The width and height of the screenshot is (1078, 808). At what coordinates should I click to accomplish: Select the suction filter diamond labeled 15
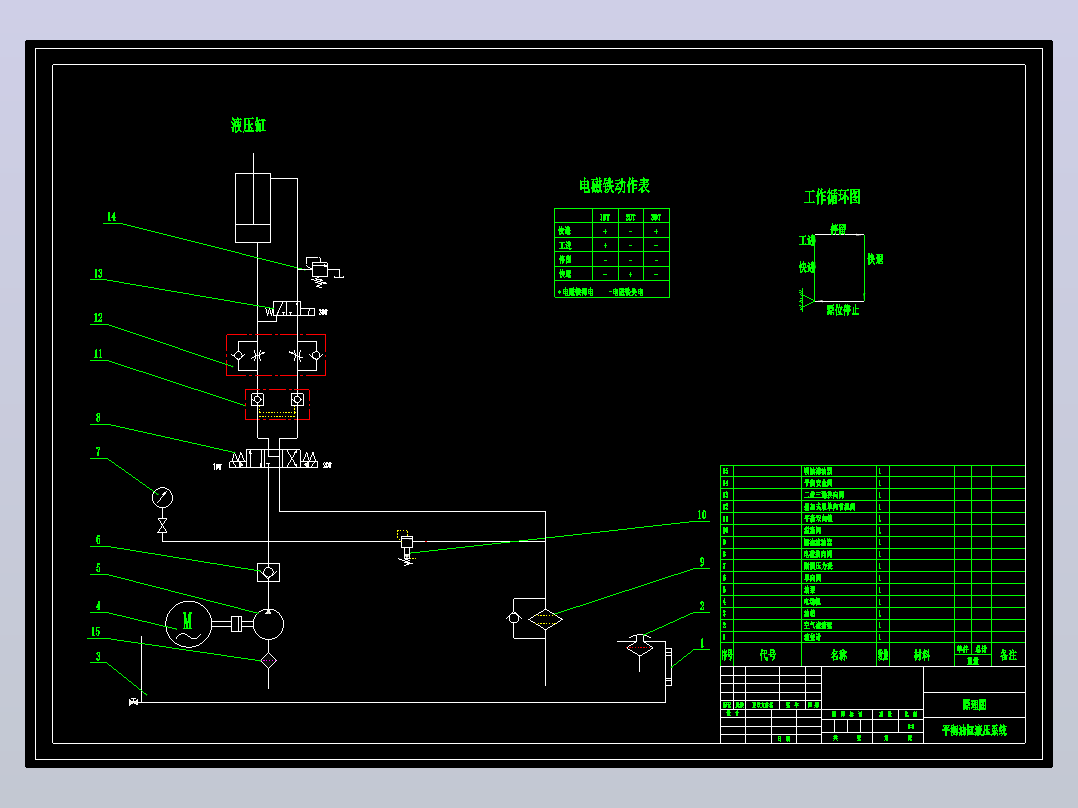pyautogui.click(x=268, y=661)
